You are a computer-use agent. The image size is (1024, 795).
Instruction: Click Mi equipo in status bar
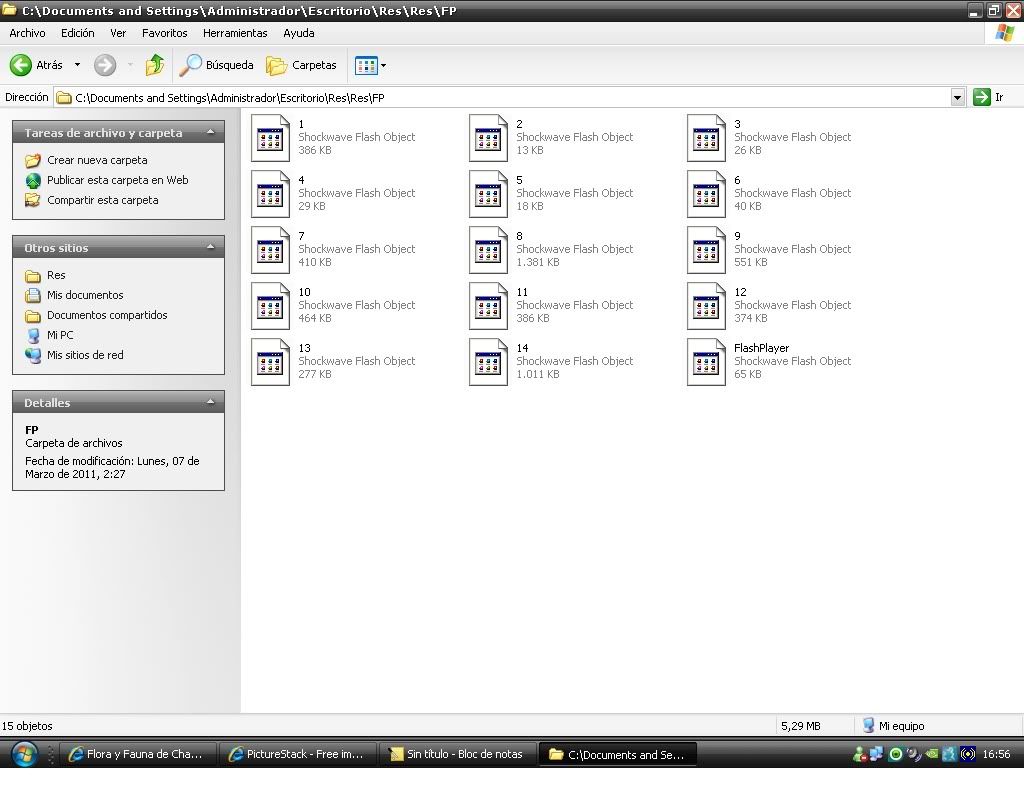(x=893, y=726)
